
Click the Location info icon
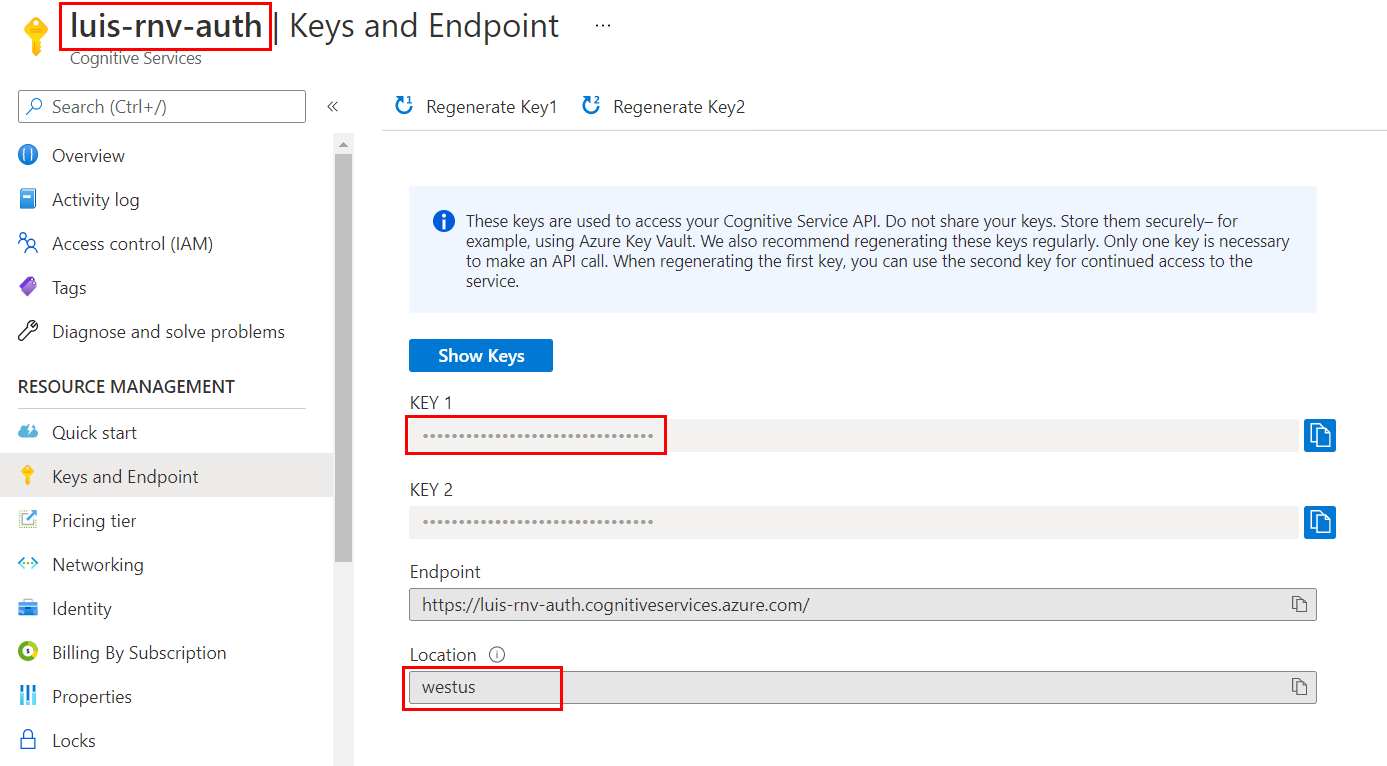(497, 655)
